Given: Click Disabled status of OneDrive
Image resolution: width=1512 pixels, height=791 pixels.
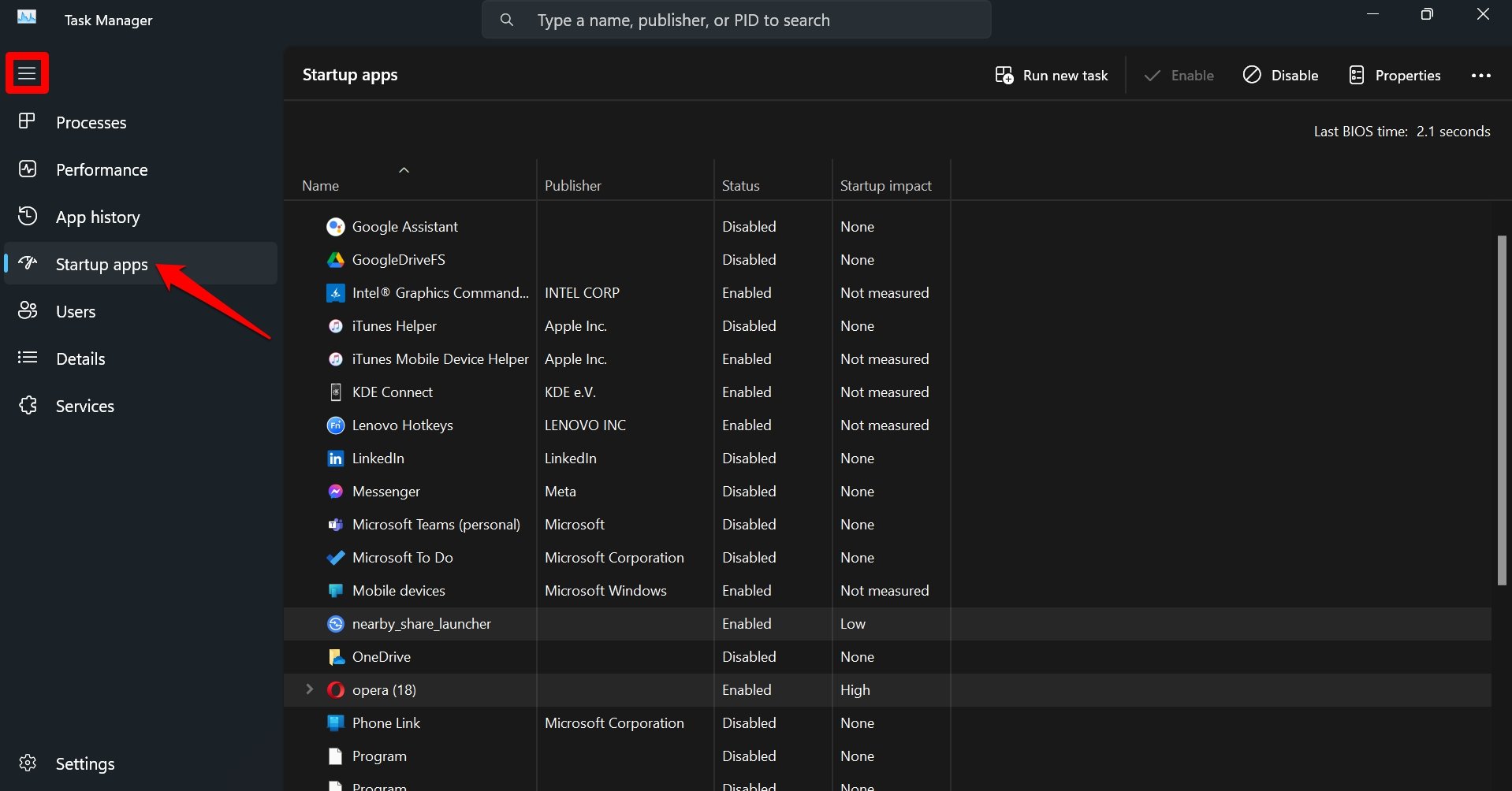Looking at the screenshot, I should pos(749,657).
